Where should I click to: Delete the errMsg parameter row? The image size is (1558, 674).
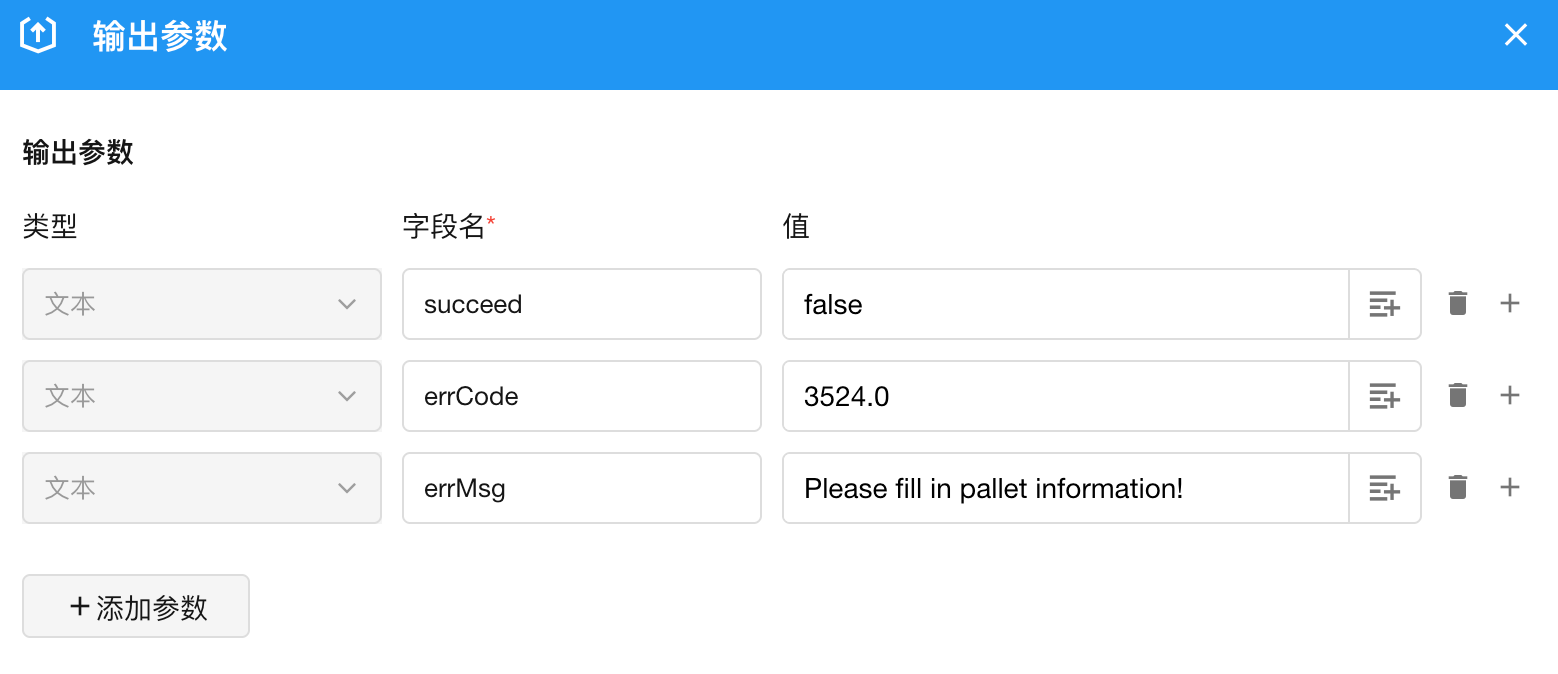pyautogui.click(x=1458, y=488)
